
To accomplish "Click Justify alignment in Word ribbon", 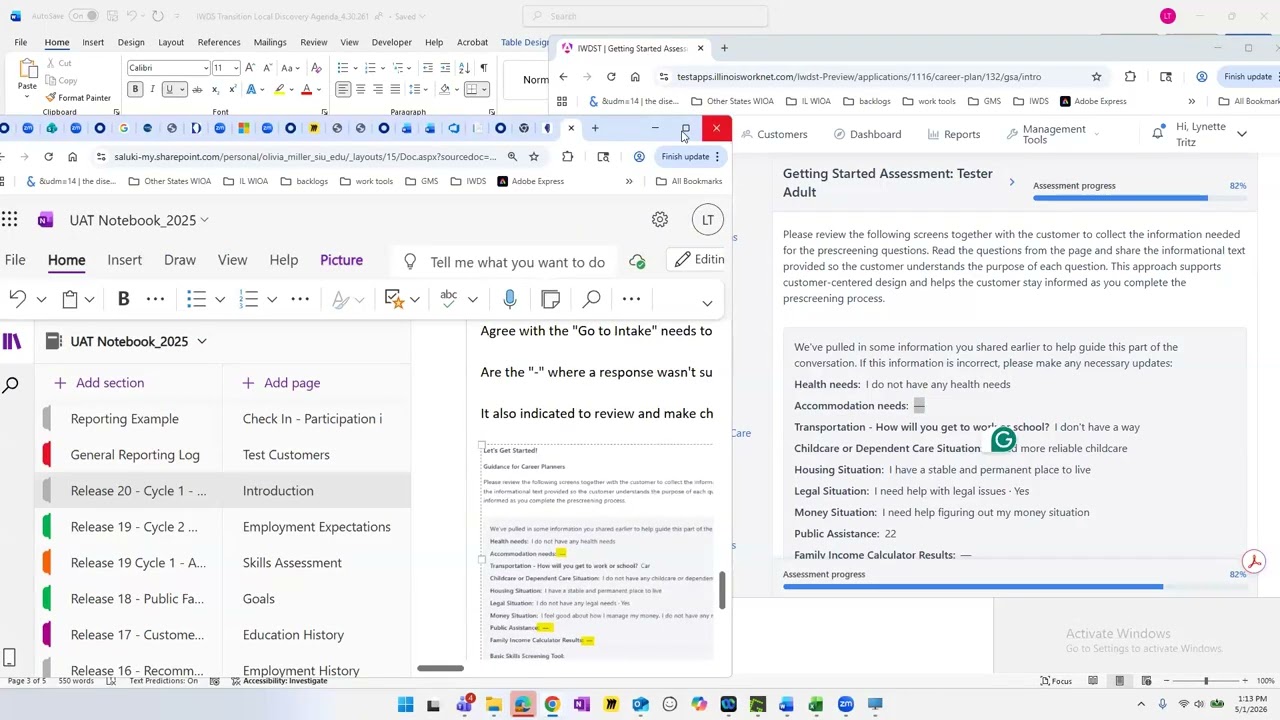I will 396,90.
